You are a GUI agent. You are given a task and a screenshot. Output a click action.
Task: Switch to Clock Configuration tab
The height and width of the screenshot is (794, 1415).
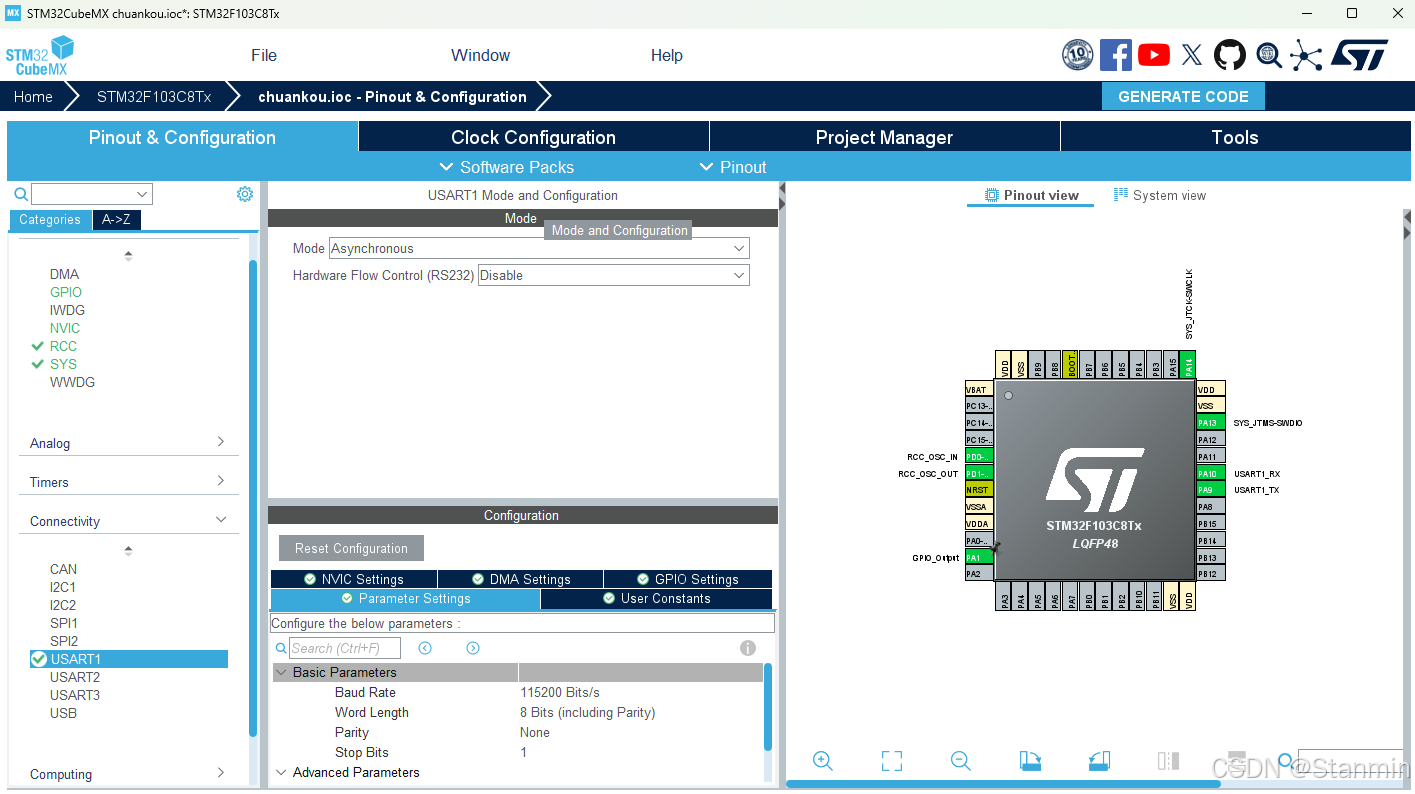pos(533,137)
